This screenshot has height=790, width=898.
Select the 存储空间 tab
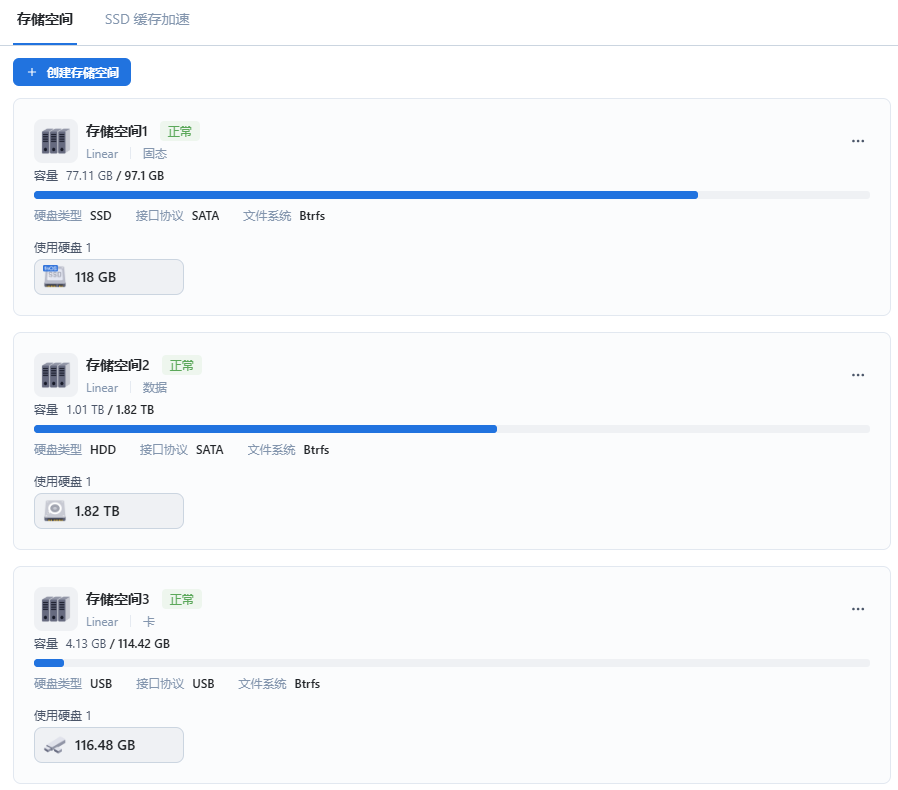[x=45, y=19]
